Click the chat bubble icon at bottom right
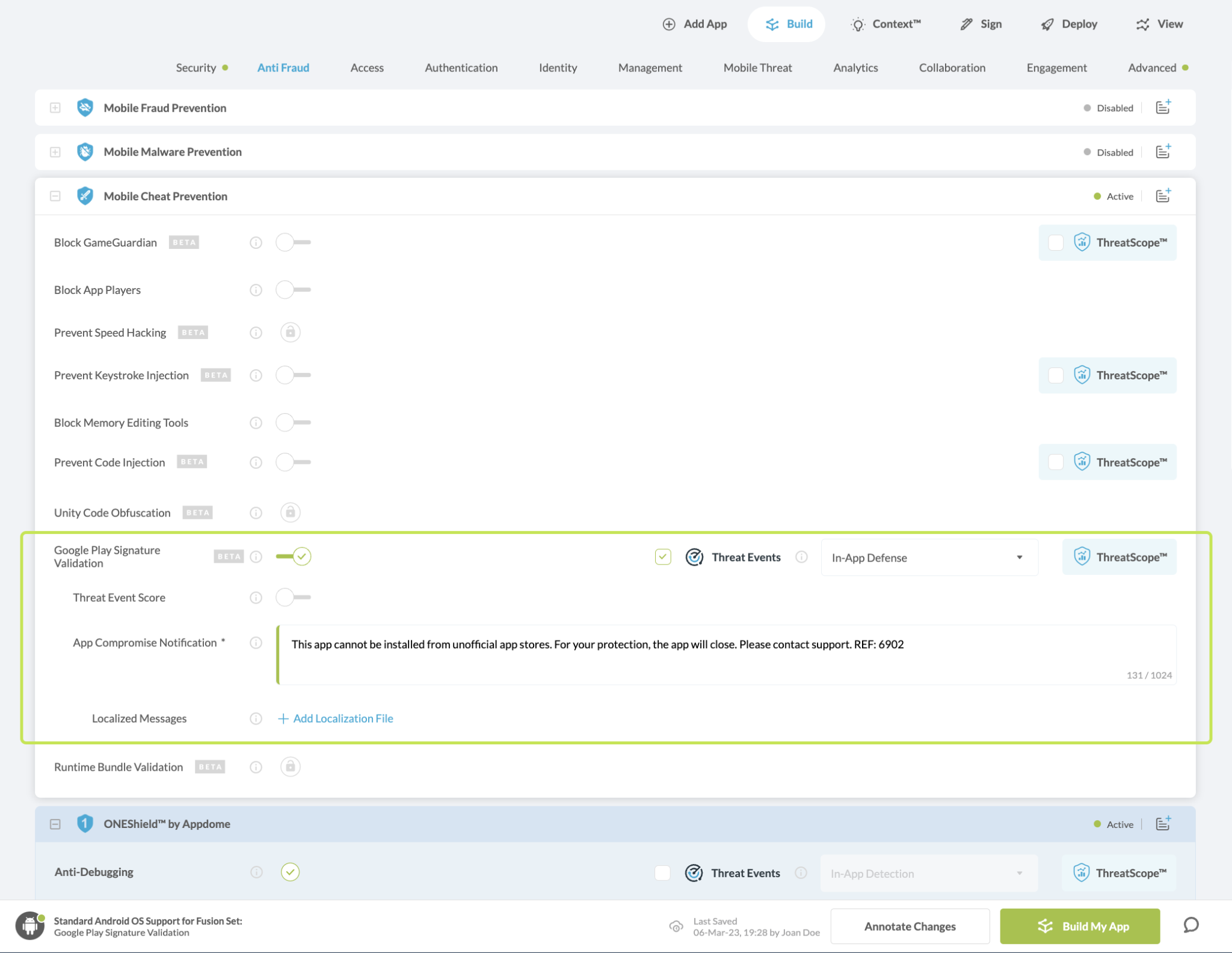 1190,925
